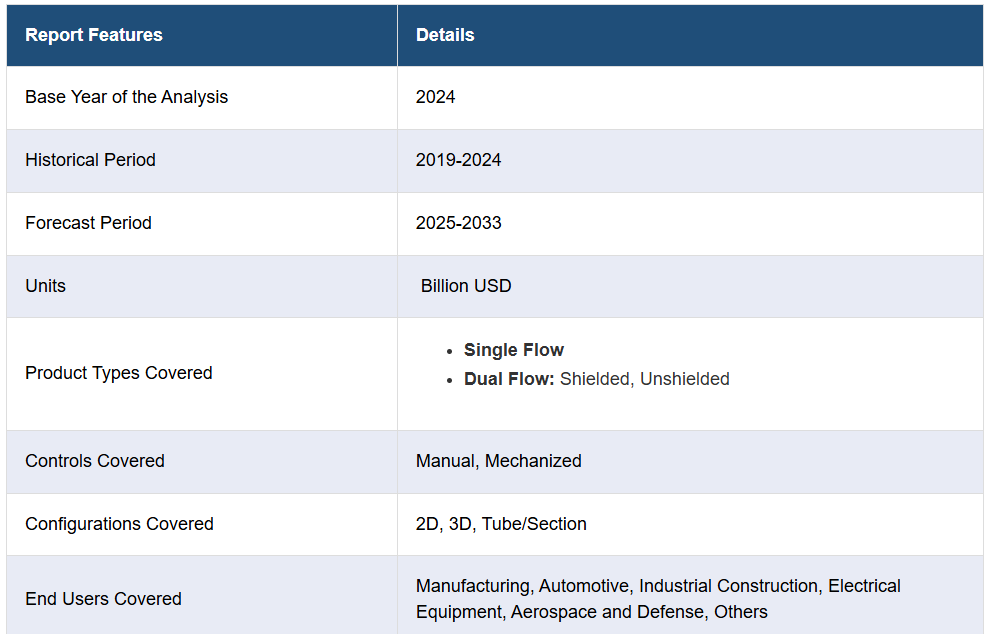This screenshot has height=634, width=988.
Task: Click the Report Features column header
Action: (94, 35)
